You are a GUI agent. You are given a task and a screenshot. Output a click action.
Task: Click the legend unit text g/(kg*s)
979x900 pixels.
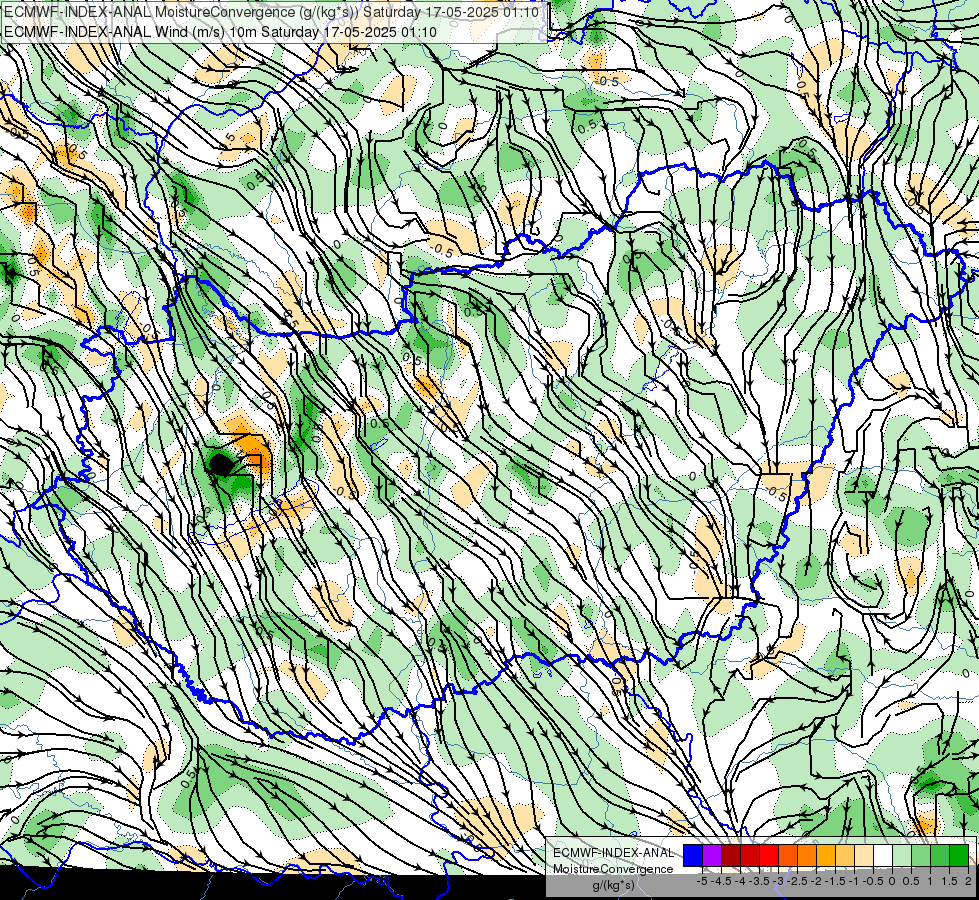[613, 885]
